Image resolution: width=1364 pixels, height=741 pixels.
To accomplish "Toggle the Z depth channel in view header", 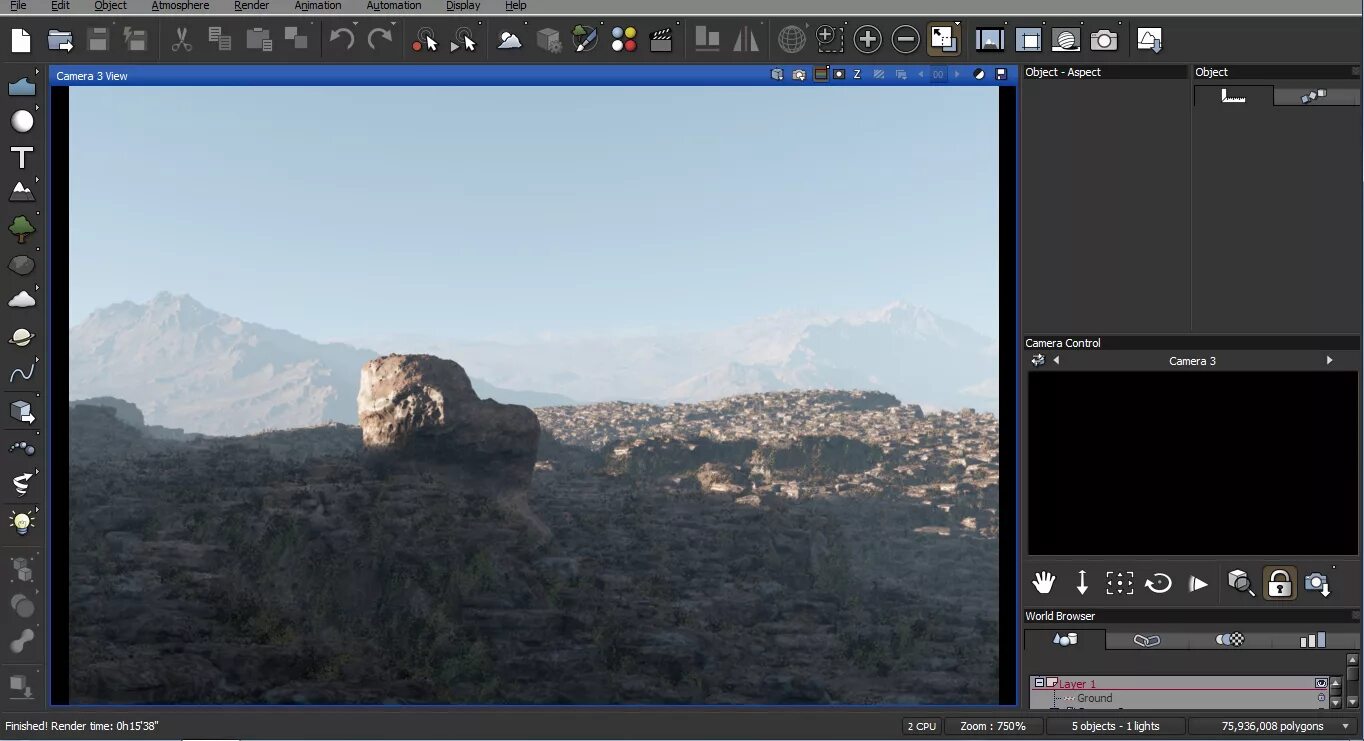I will [857, 74].
